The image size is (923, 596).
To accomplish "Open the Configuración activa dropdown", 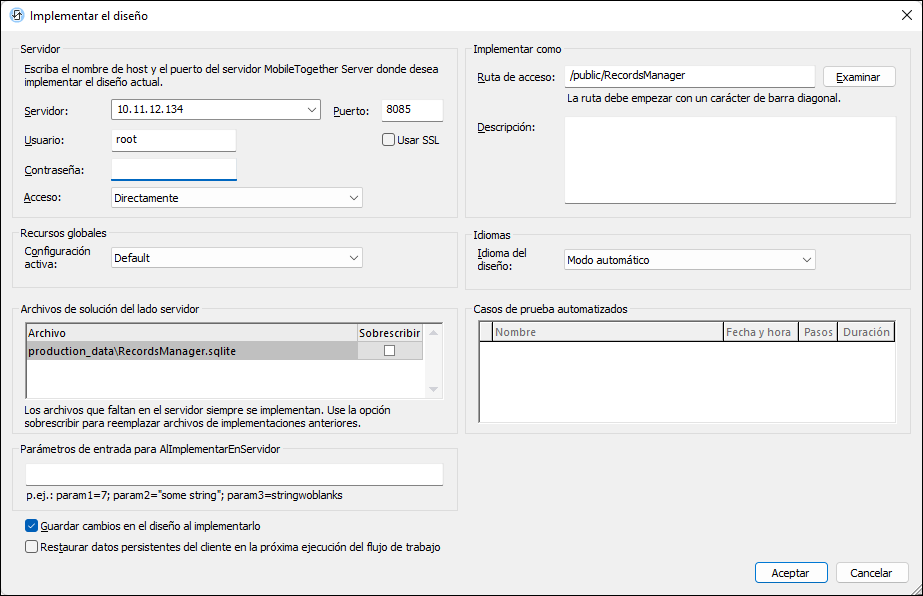I will [x=353, y=258].
